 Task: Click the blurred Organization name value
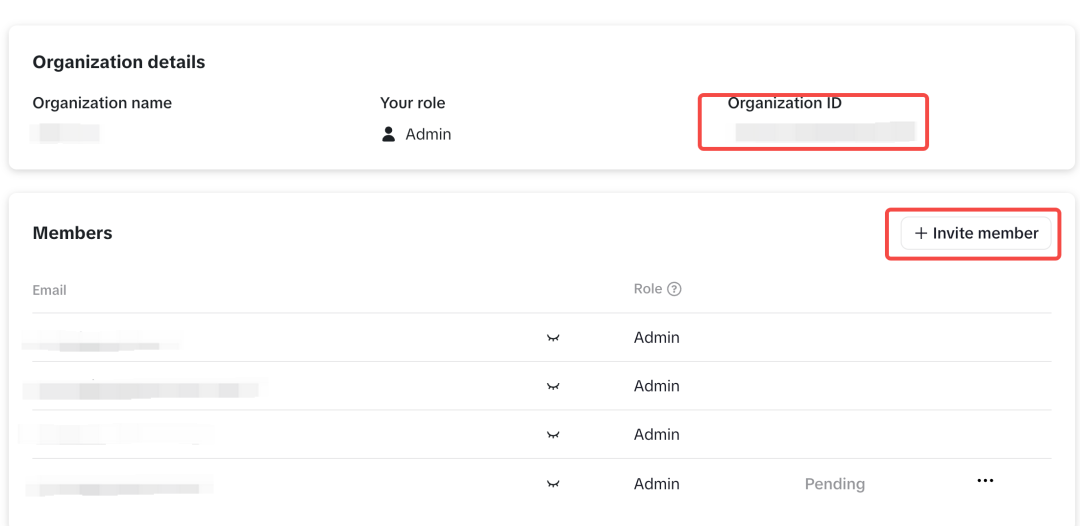point(65,132)
